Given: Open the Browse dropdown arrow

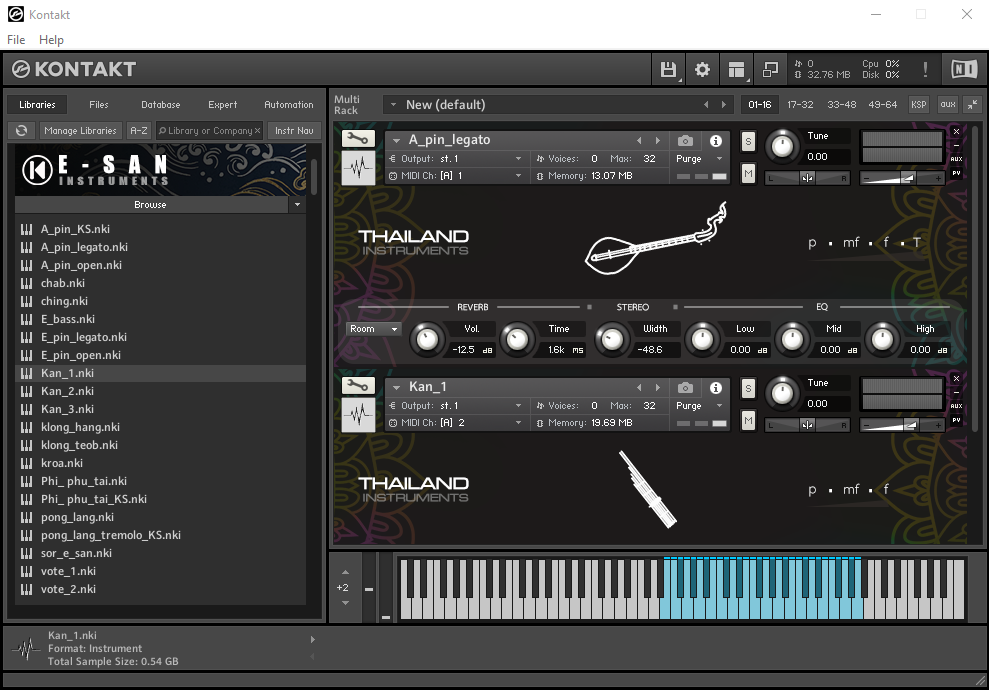Looking at the screenshot, I should [x=297, y=204].
